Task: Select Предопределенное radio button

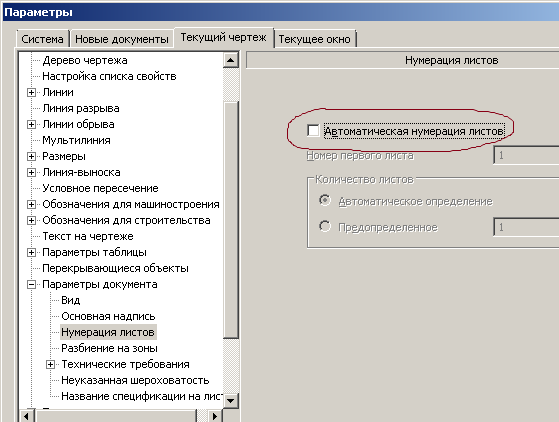Action: tap(325, 226)
